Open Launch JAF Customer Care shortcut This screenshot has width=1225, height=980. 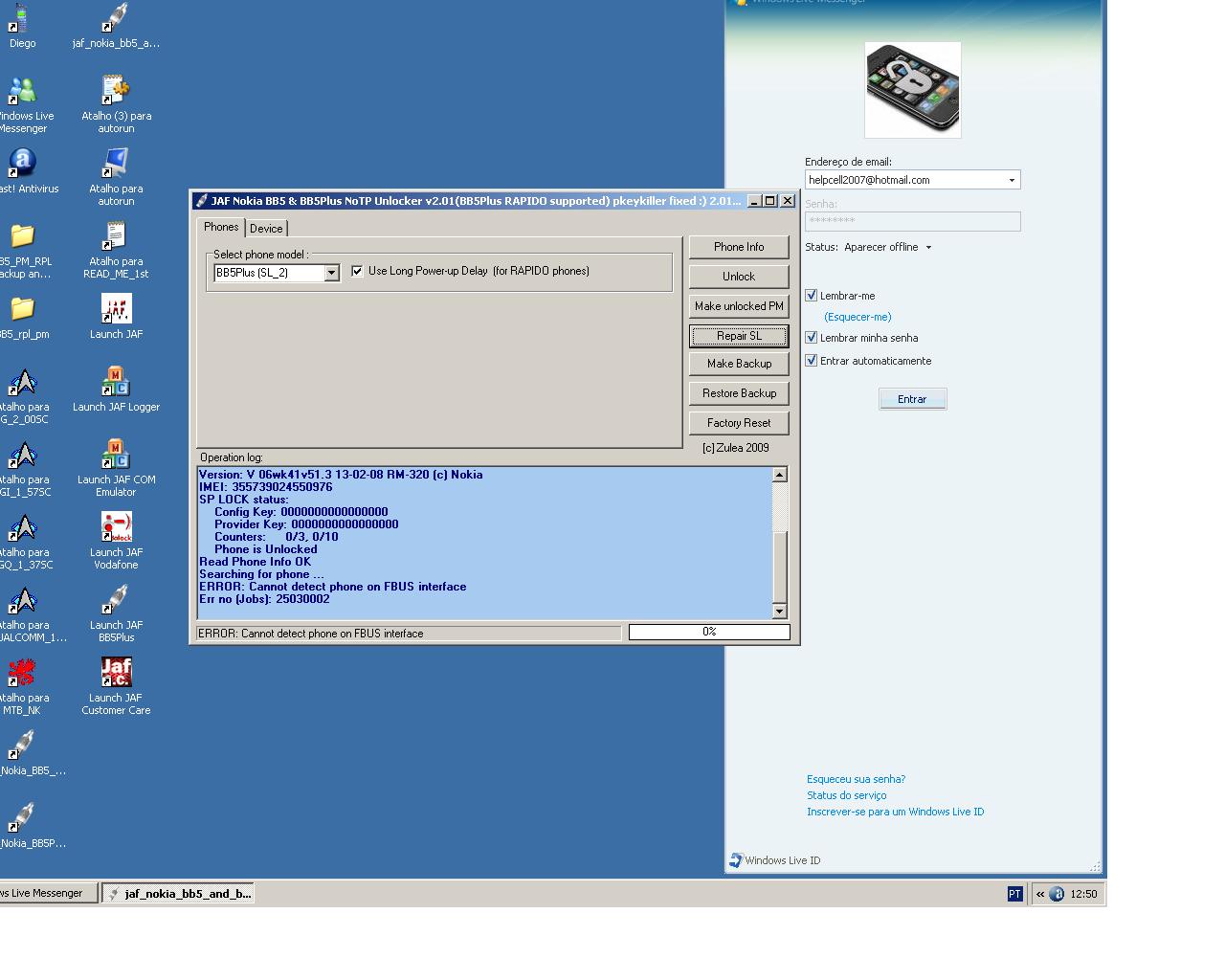(116, 687)
